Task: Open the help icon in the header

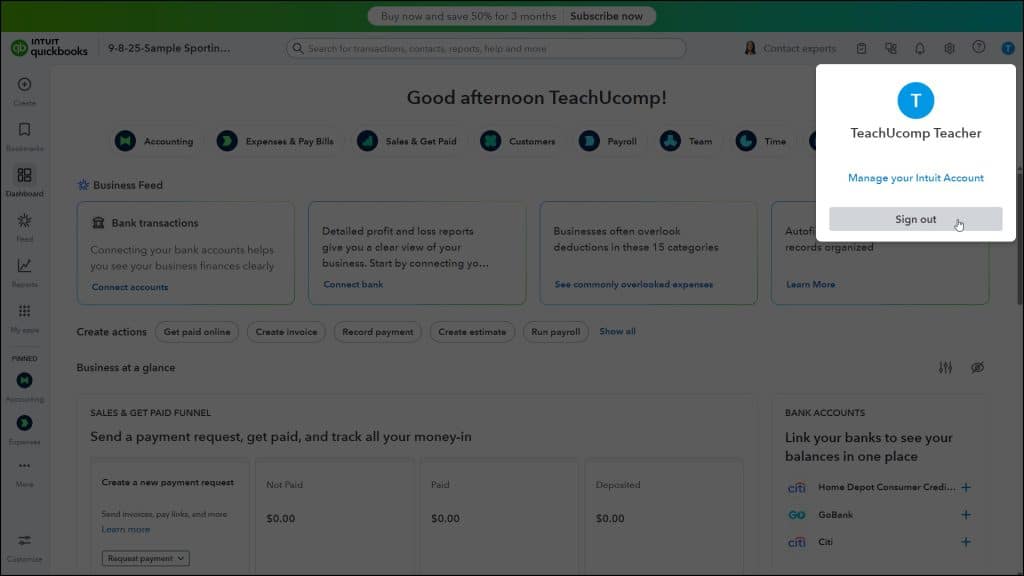Action: 979,47
